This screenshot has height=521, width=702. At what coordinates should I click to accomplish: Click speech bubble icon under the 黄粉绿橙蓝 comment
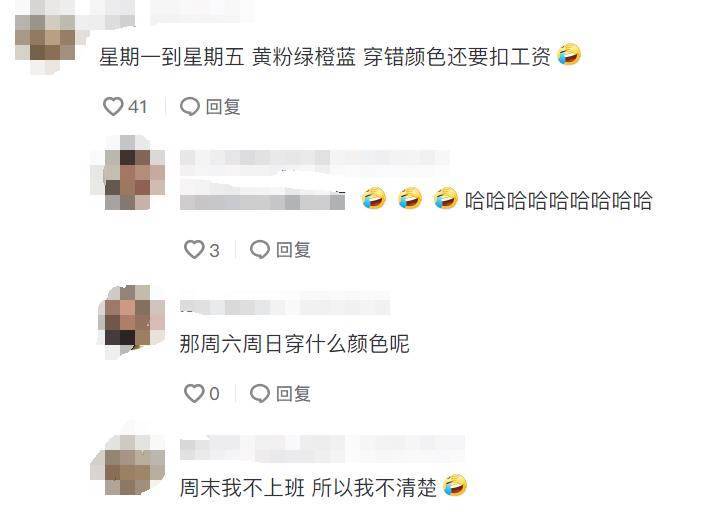(x=190, y=107)
